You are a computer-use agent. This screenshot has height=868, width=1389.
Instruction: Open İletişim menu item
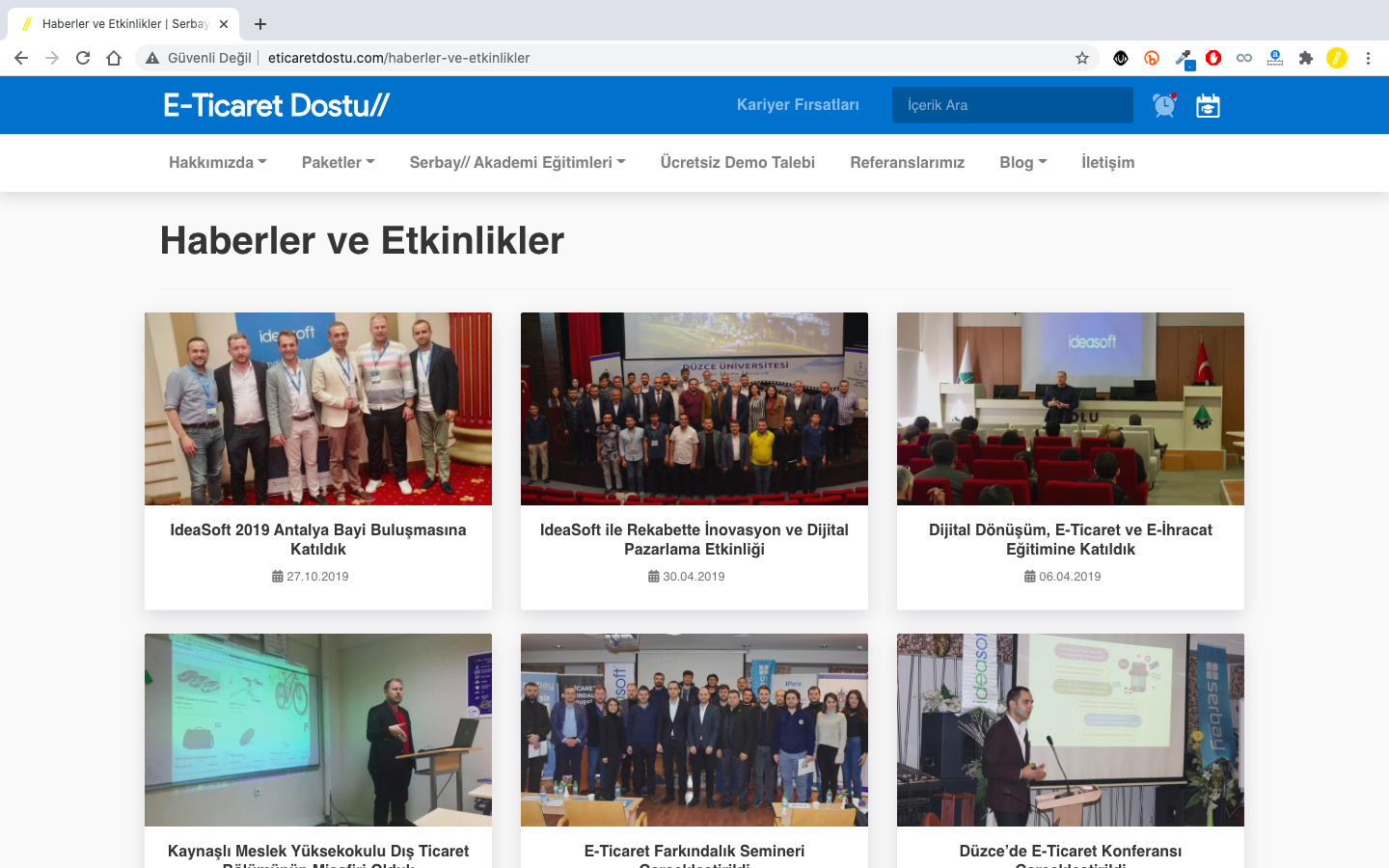1108,162
